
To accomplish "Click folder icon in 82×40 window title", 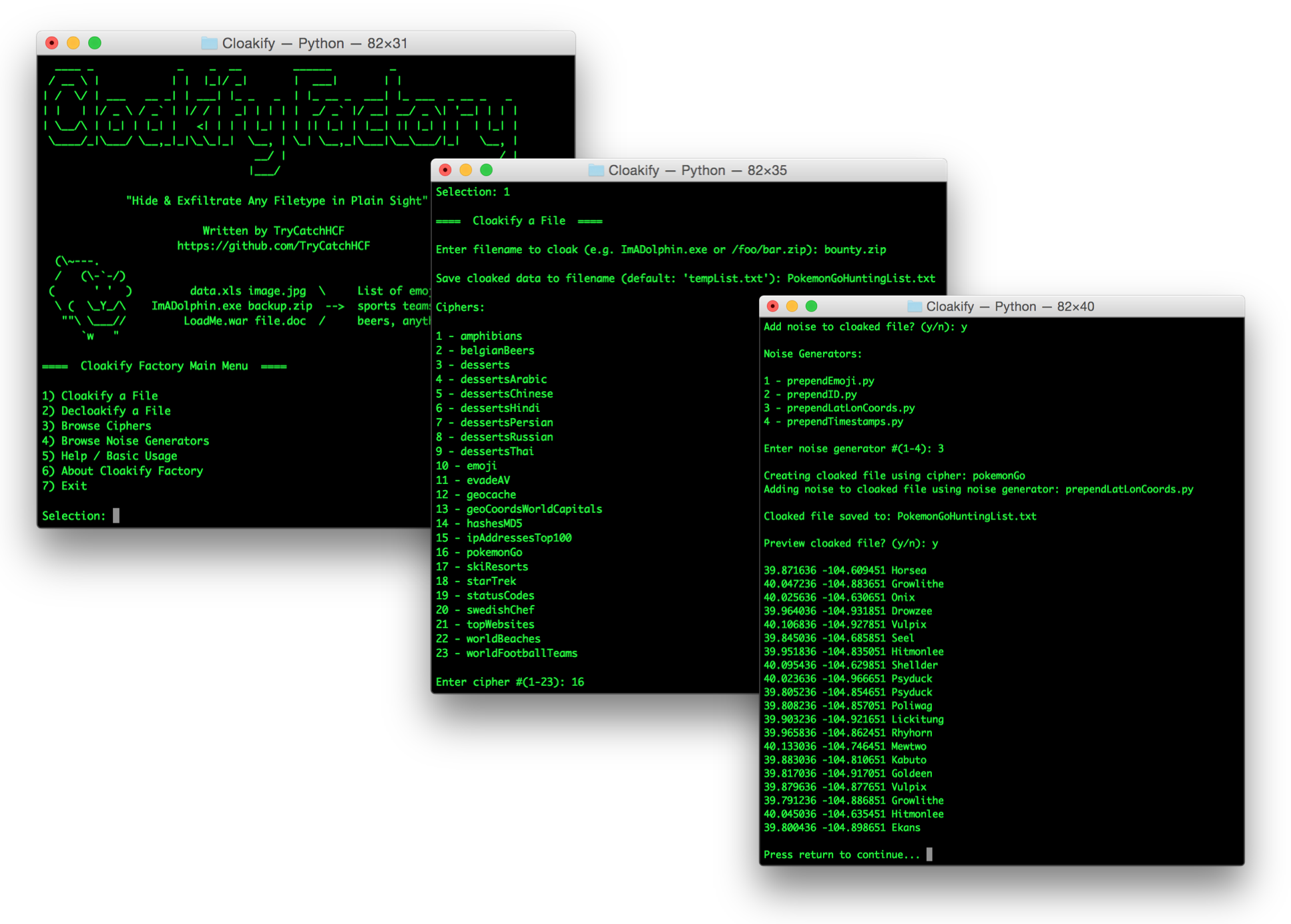I will click(x=914, y=306).
